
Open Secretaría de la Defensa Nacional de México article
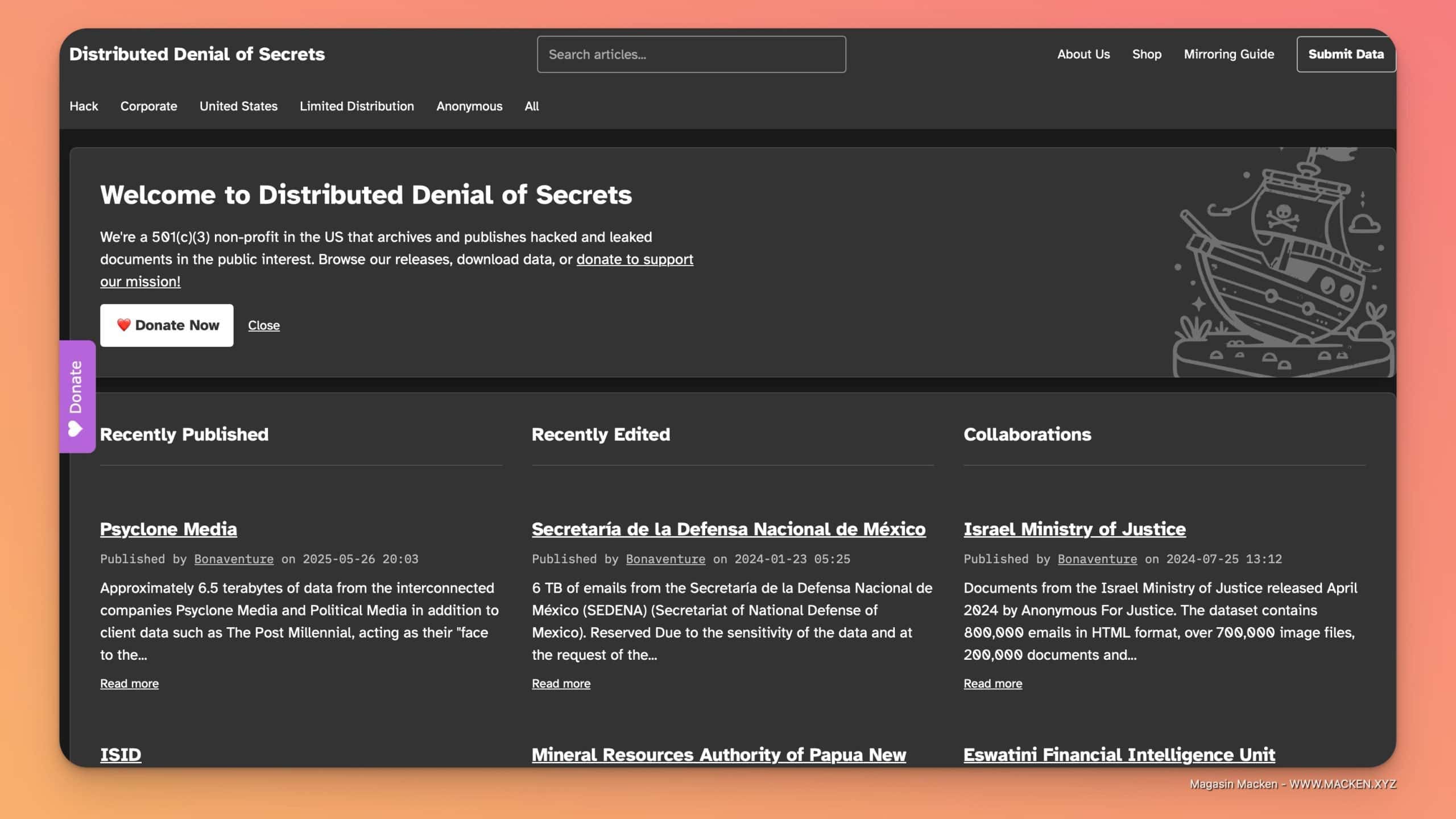729,529
